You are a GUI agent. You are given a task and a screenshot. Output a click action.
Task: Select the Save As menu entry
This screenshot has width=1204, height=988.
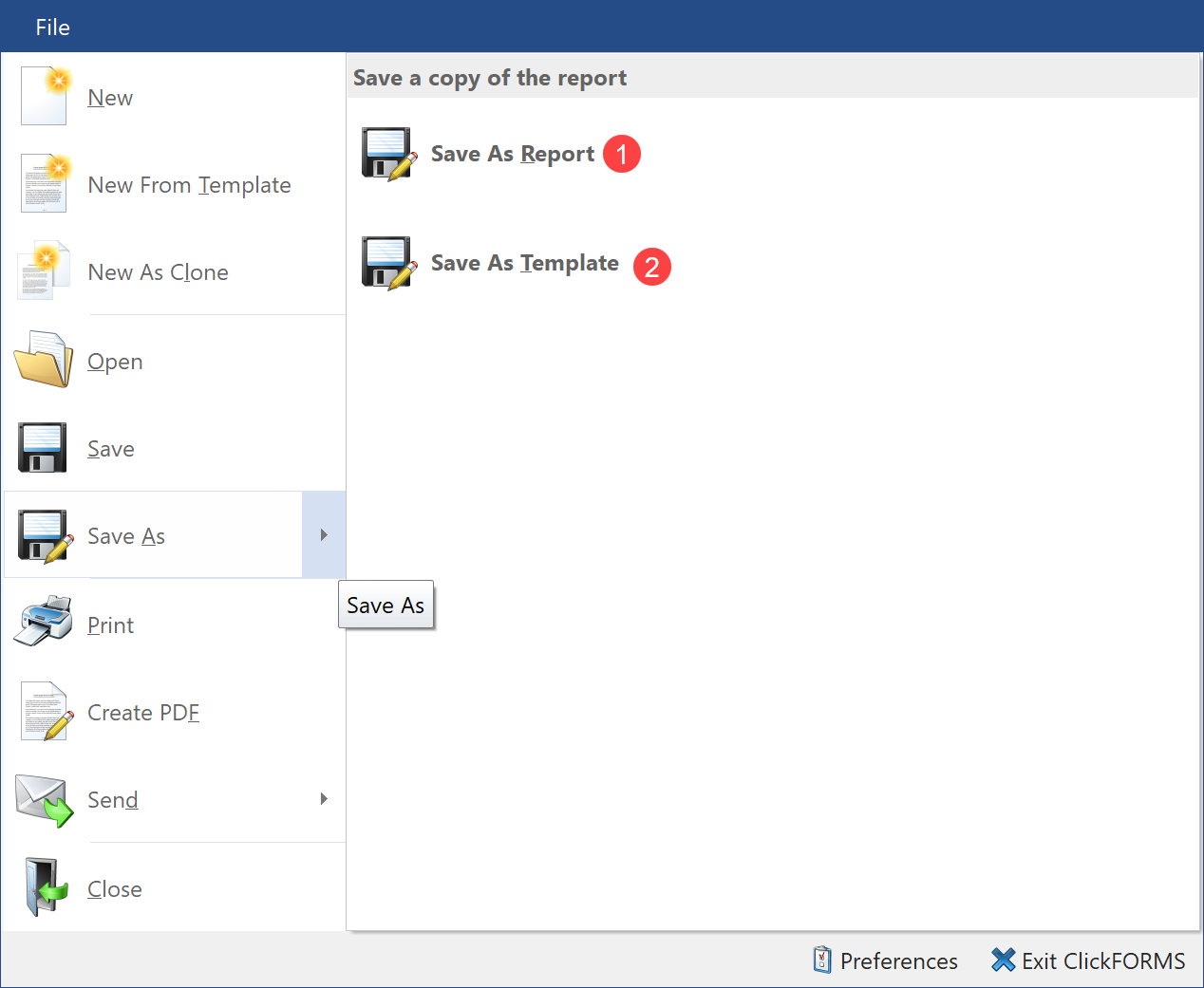click(x=126, y=536)
